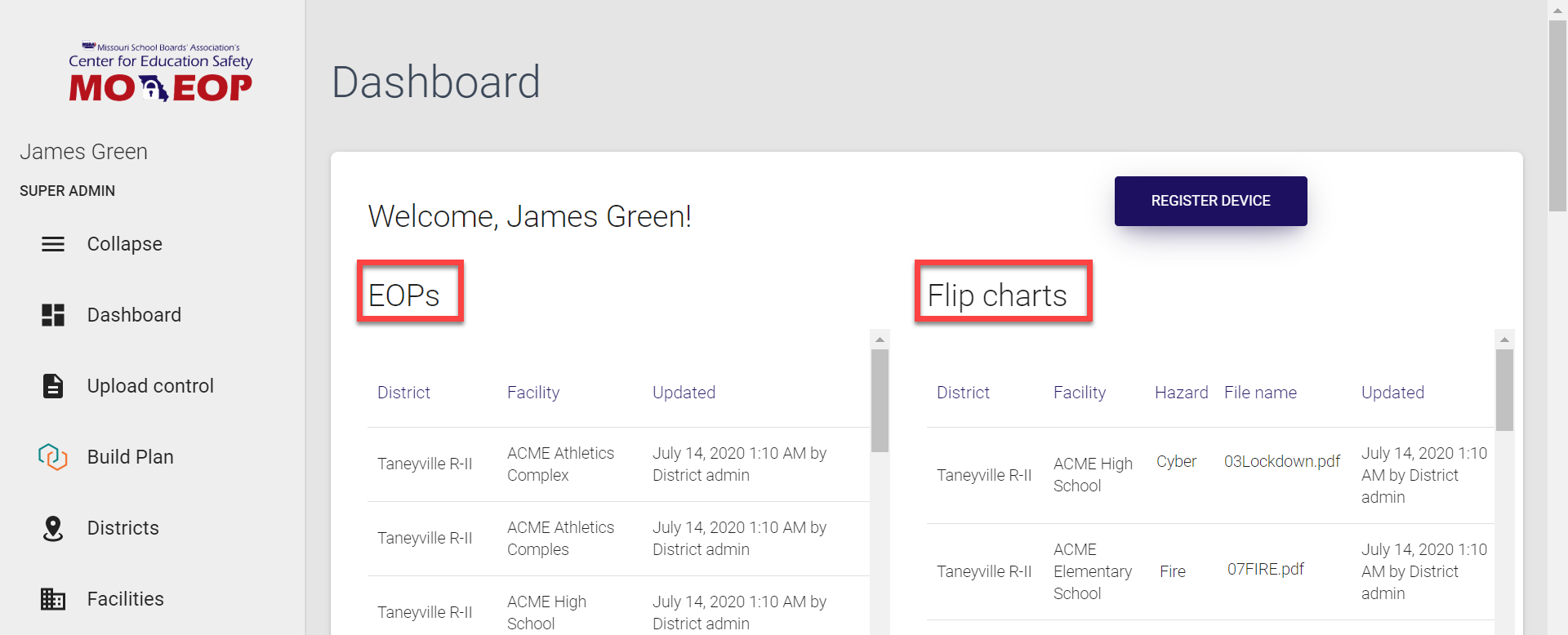Open Build Plan menu item
The height and width of the screenshot is (635, 1568).
[130, 457]
